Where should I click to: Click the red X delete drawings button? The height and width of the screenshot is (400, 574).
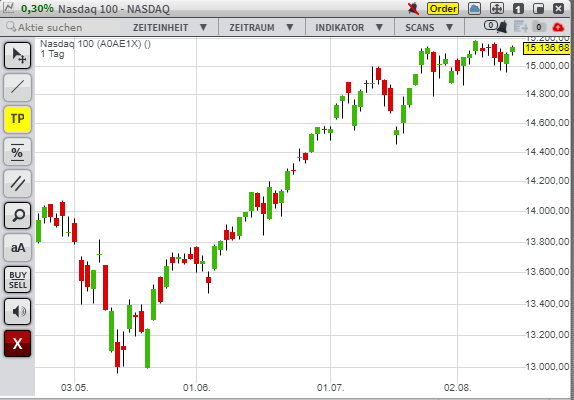pos(18,344)
